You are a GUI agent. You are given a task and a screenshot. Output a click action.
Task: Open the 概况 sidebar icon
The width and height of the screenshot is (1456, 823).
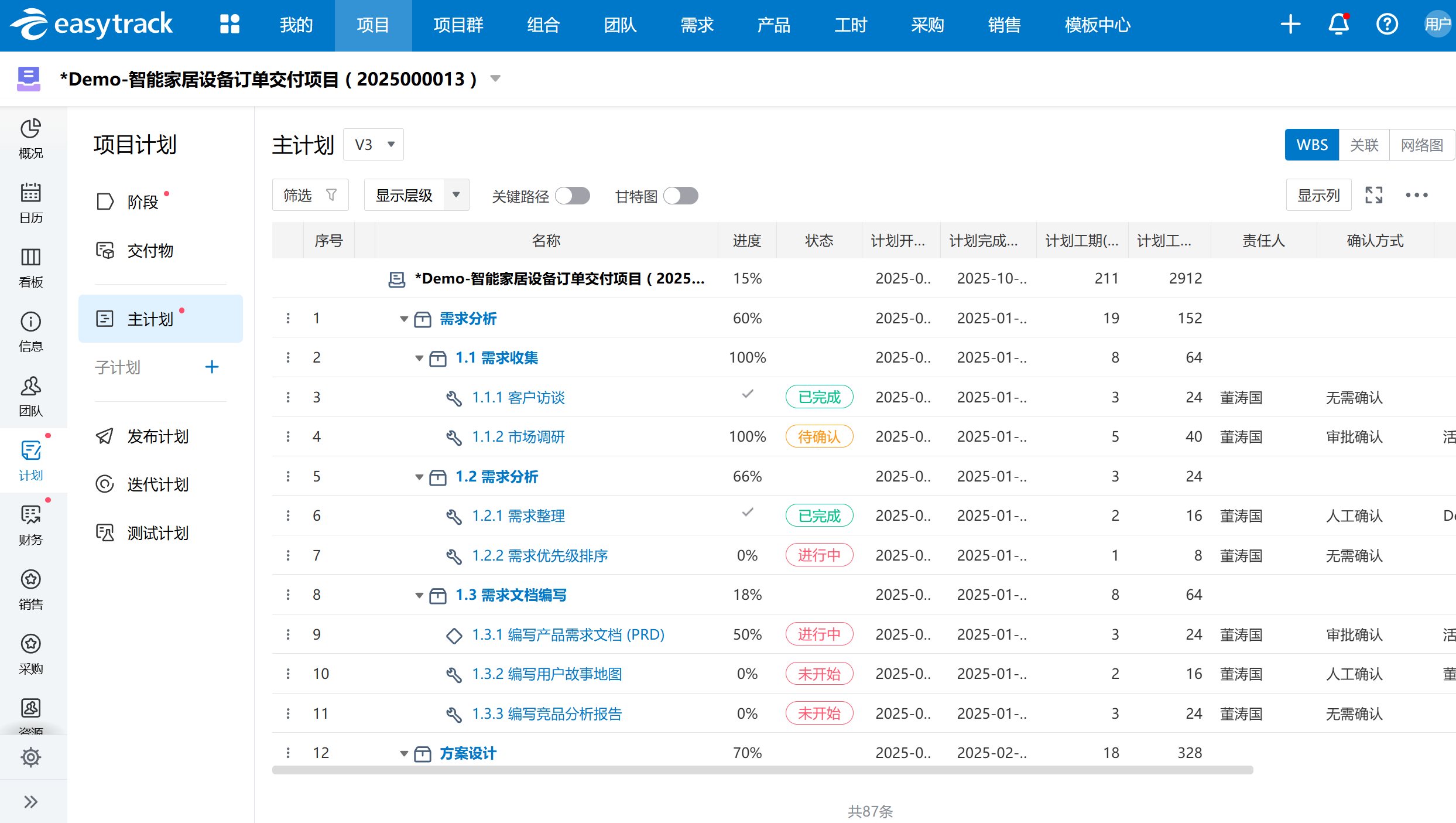30,139
